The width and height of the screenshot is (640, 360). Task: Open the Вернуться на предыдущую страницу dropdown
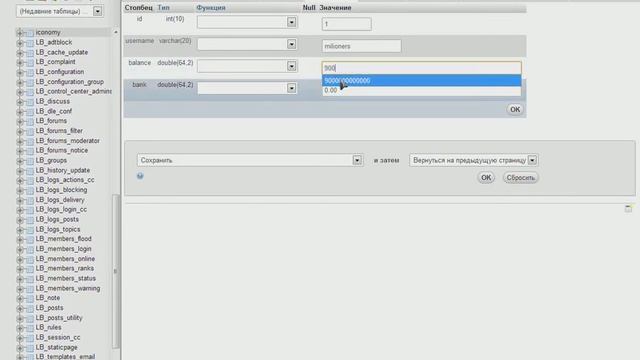tap(473, 160)
